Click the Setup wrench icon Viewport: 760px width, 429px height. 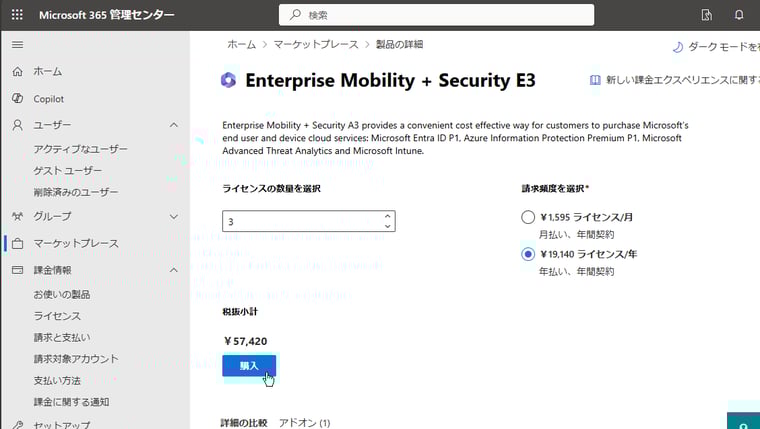tap(17, 425)
